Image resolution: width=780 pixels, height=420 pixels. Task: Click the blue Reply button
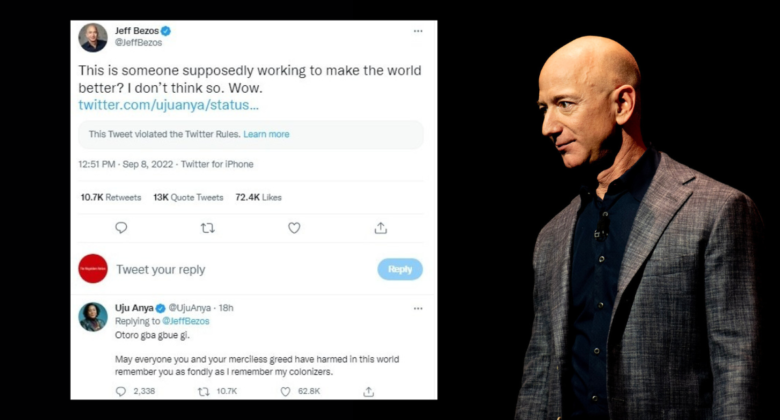(400, 269)
